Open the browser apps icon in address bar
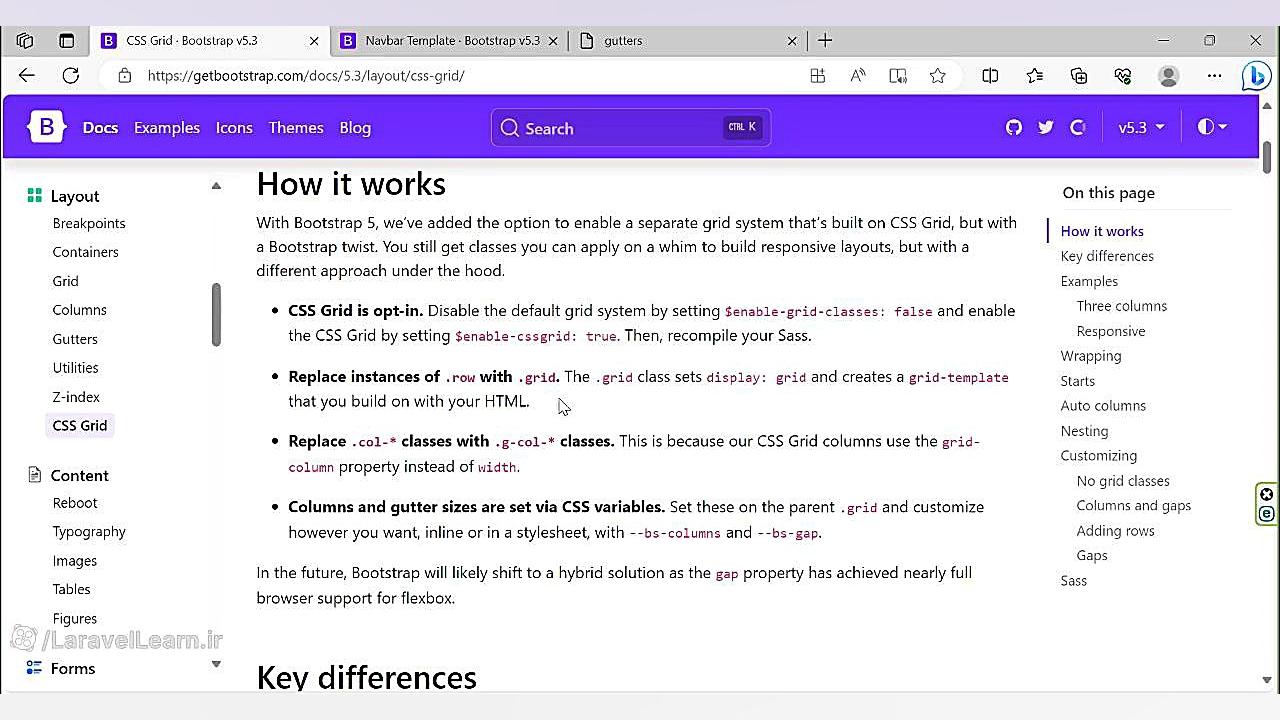This screenshot has height=720, width=1280. 817,75
